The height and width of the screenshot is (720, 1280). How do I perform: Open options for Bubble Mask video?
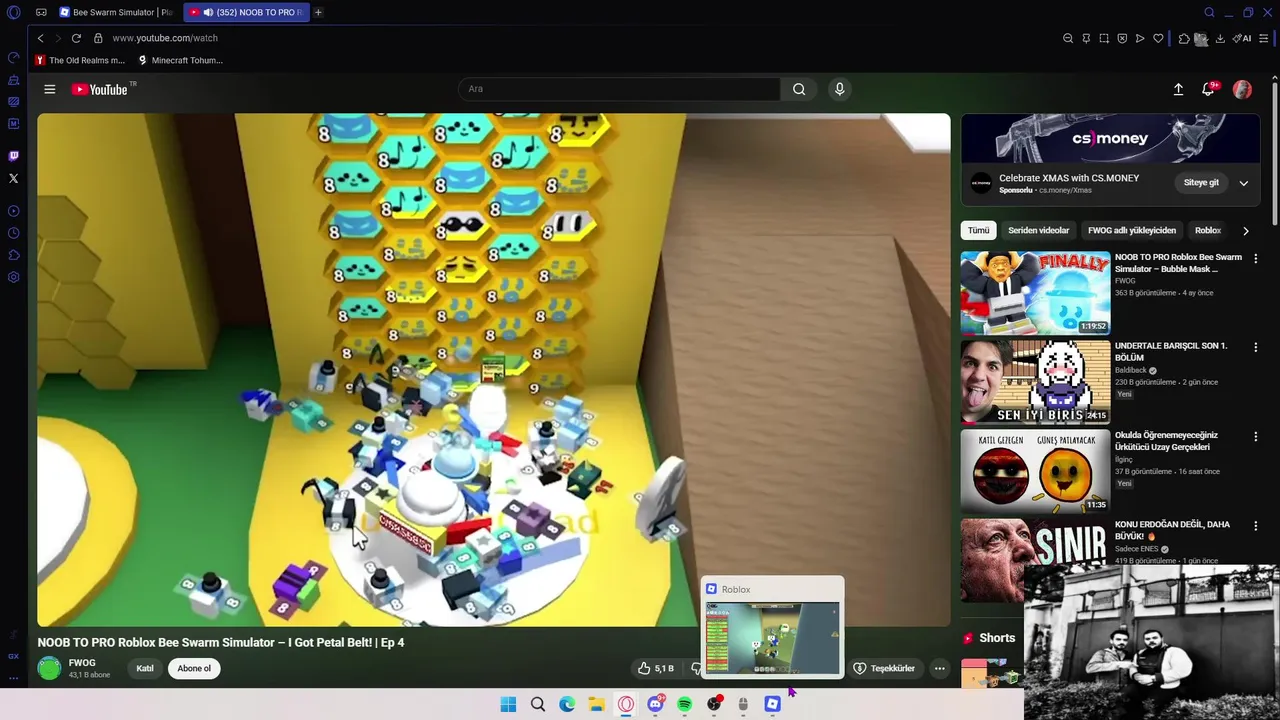(x=1256, y=258)
